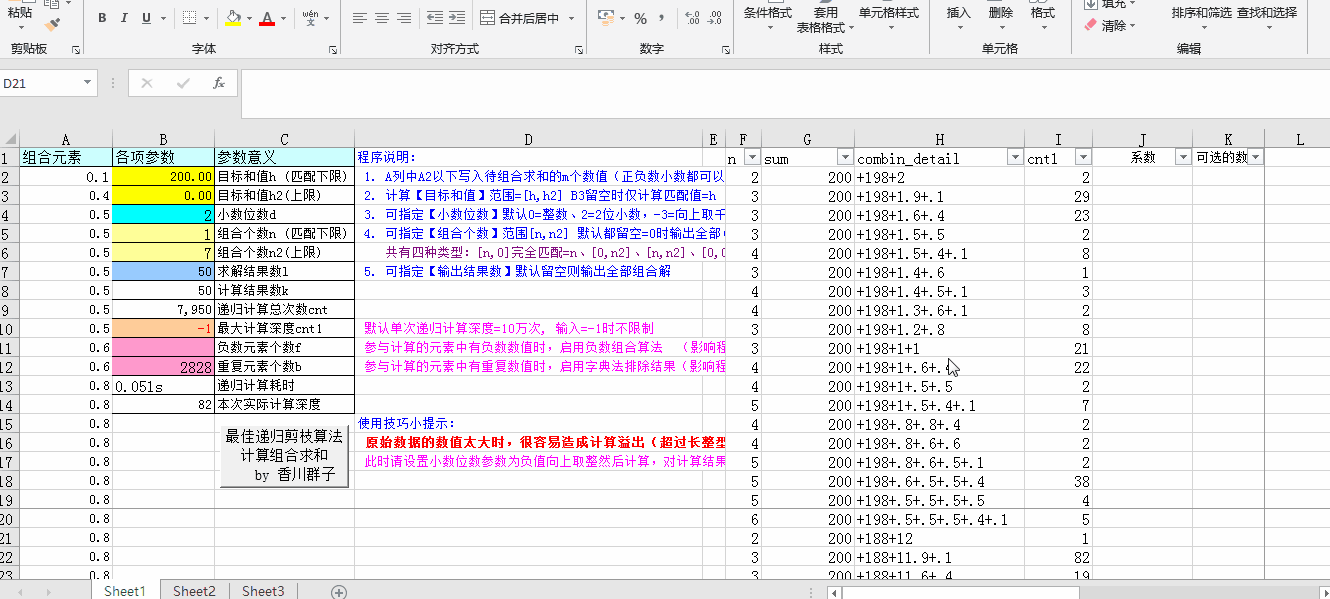The height and width of the screenshot is (599, 1330).
Task: Apply percent style with % icon
Action: tap(640, 18)
